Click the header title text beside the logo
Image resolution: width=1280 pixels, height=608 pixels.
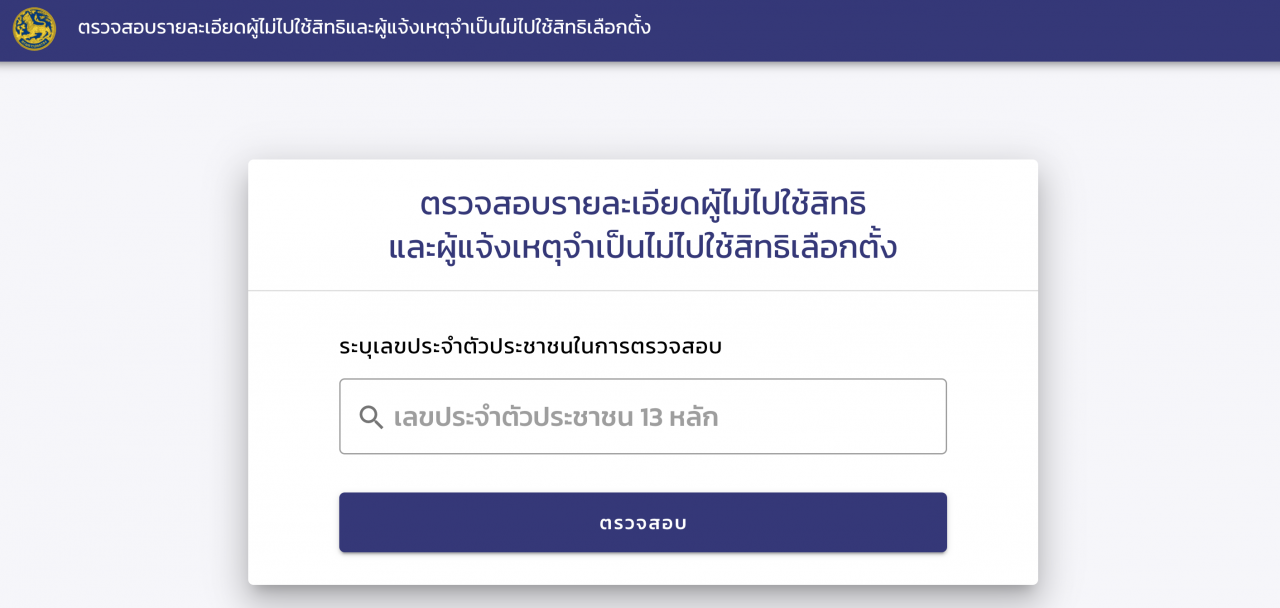tap(364, 27)
